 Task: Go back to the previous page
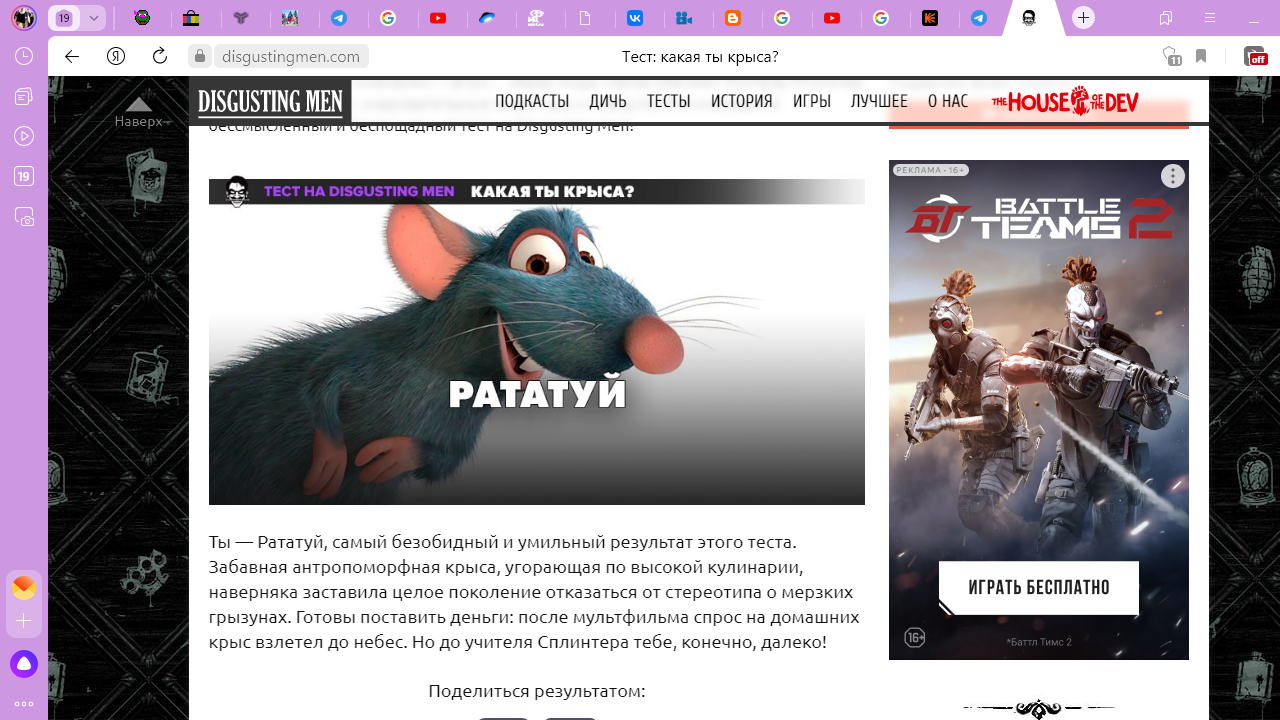click(72, 56)
